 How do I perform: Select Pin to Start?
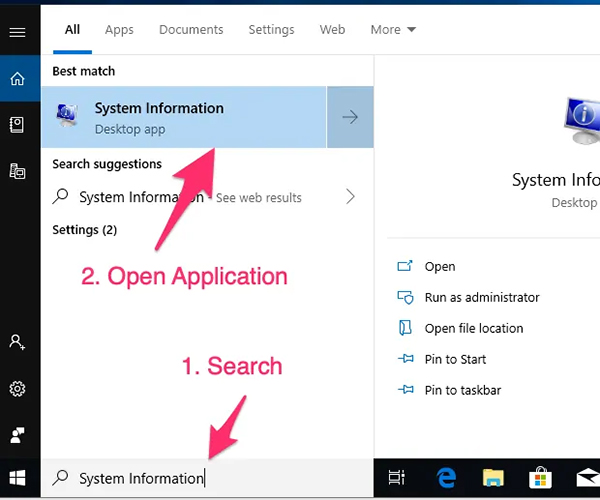point(455,359)
